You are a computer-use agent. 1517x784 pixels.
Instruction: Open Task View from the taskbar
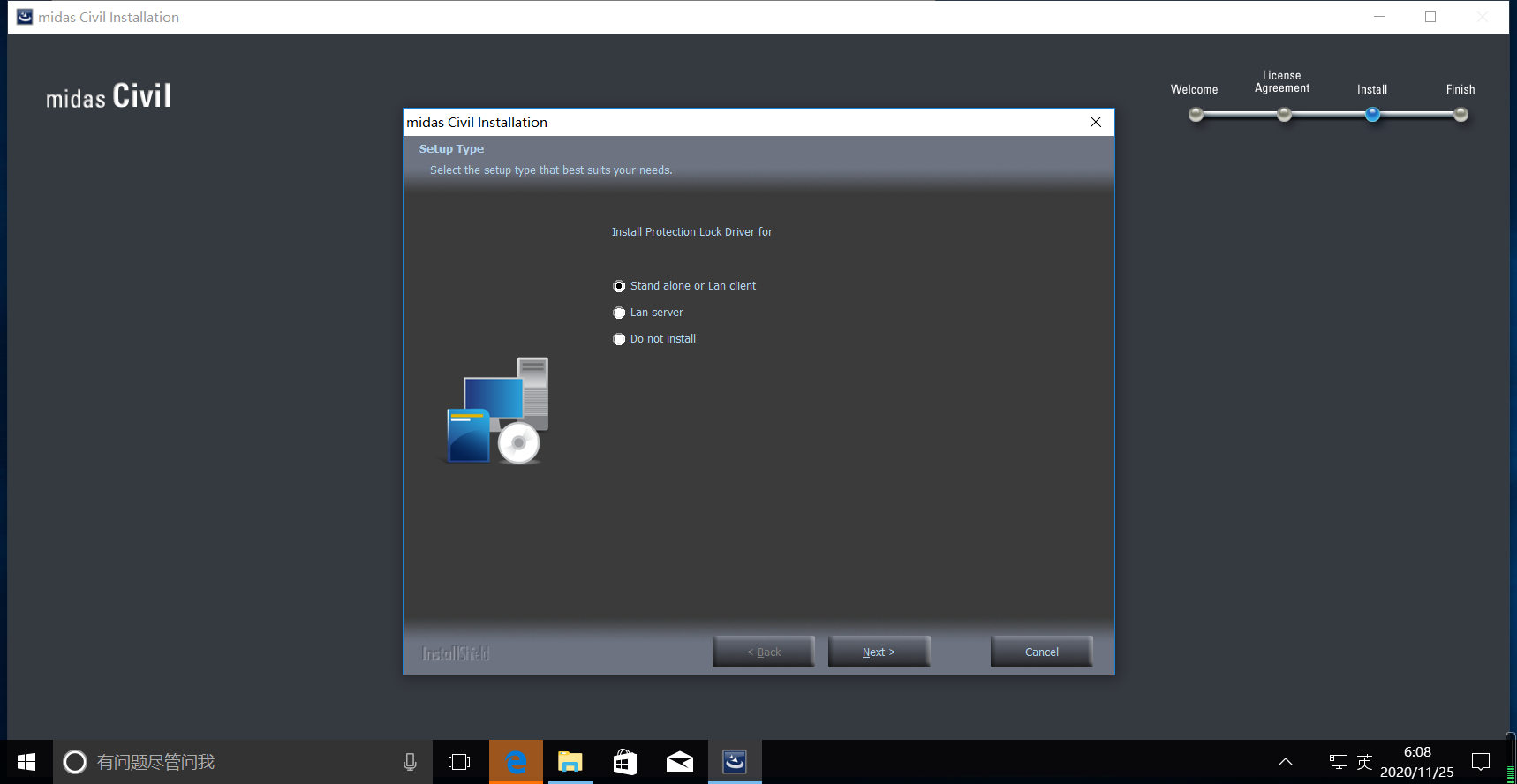pos(459,762)
